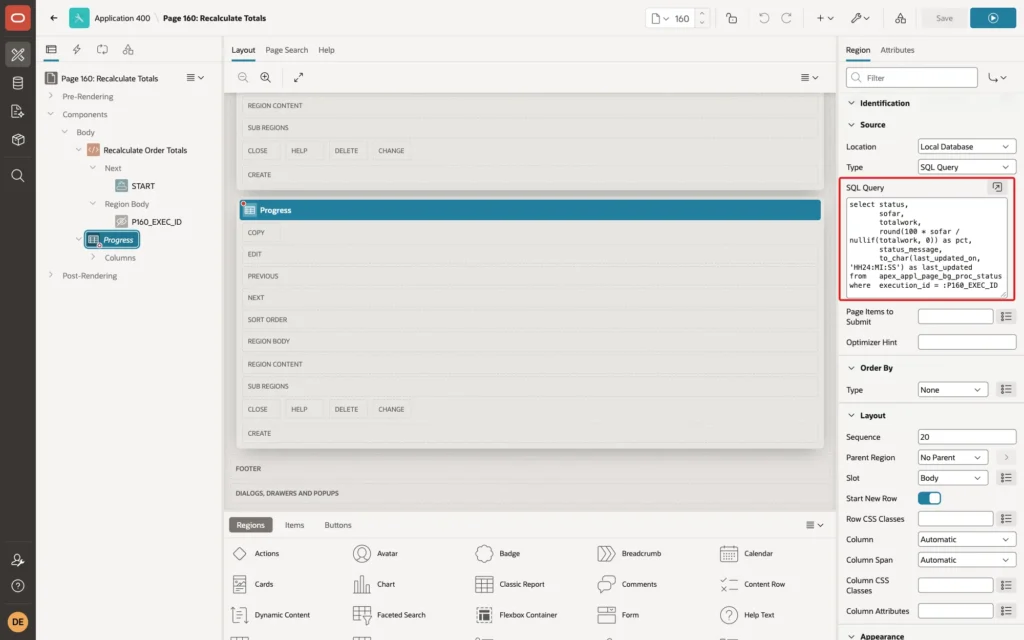Collapse the Order By section
1024x640 pixels.
(851, 368)
